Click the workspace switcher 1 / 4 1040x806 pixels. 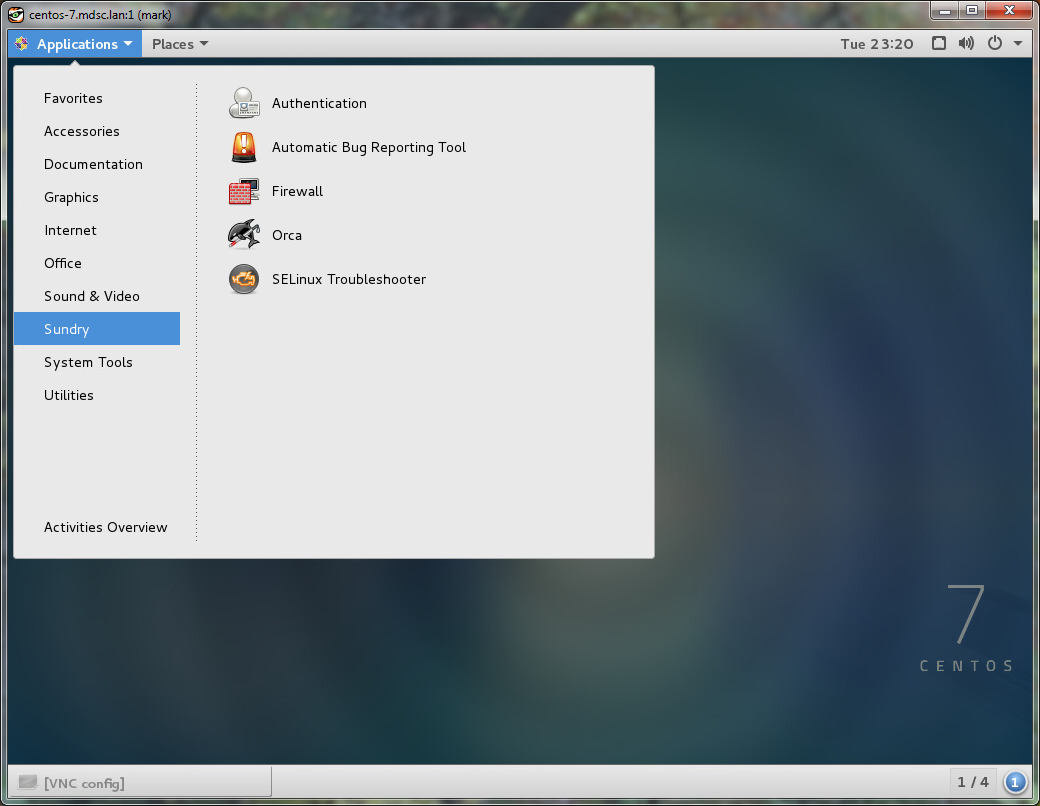click(x=972, y=782)
